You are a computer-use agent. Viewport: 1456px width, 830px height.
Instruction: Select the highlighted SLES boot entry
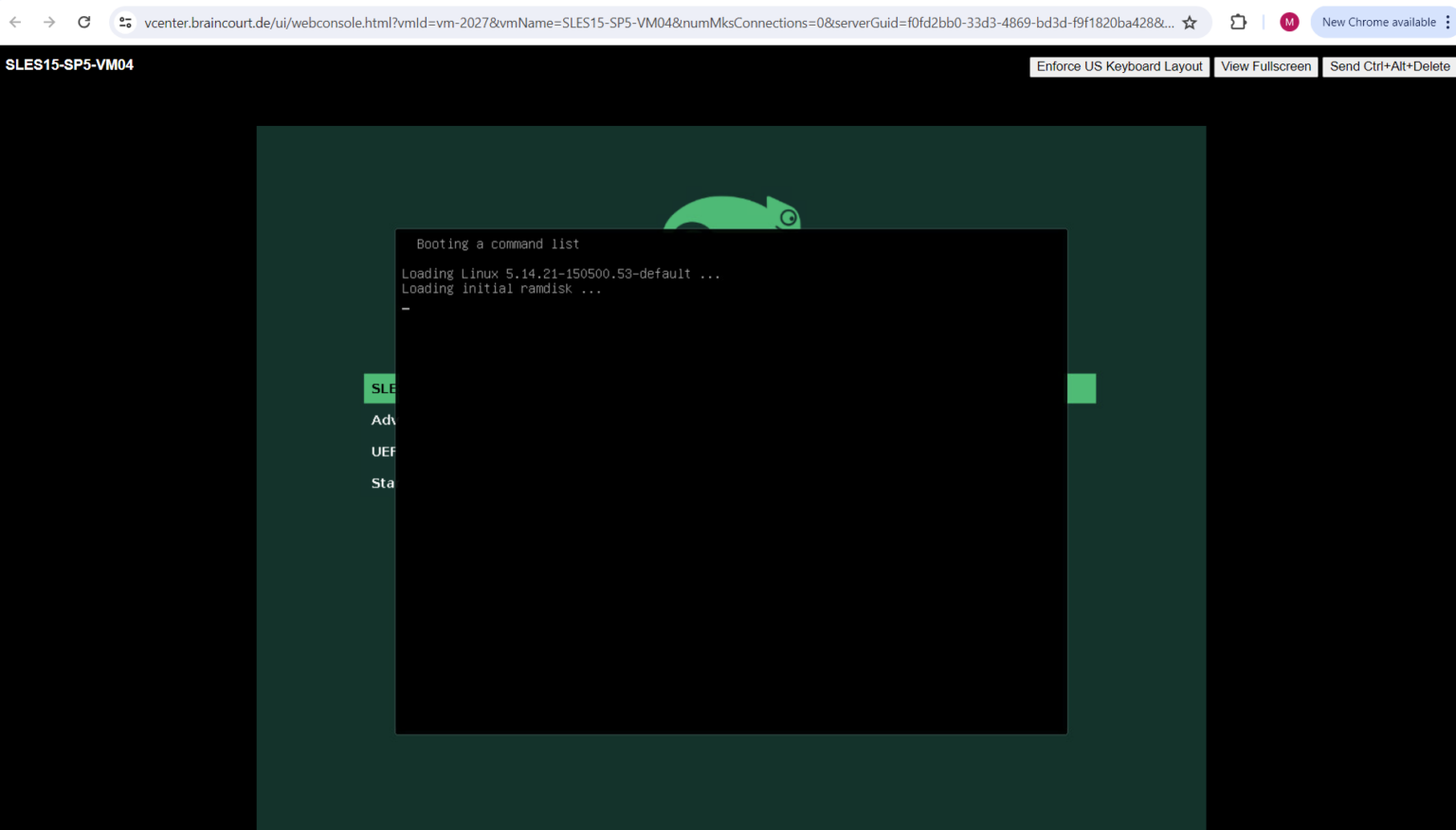(382, 388)
